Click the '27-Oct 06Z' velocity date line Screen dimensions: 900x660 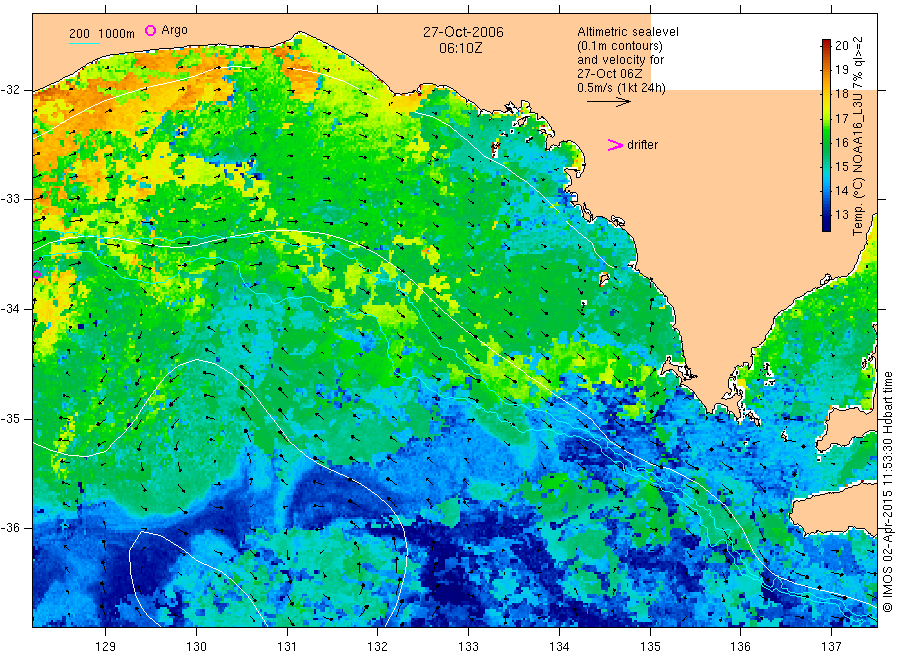tap(610, 74)
